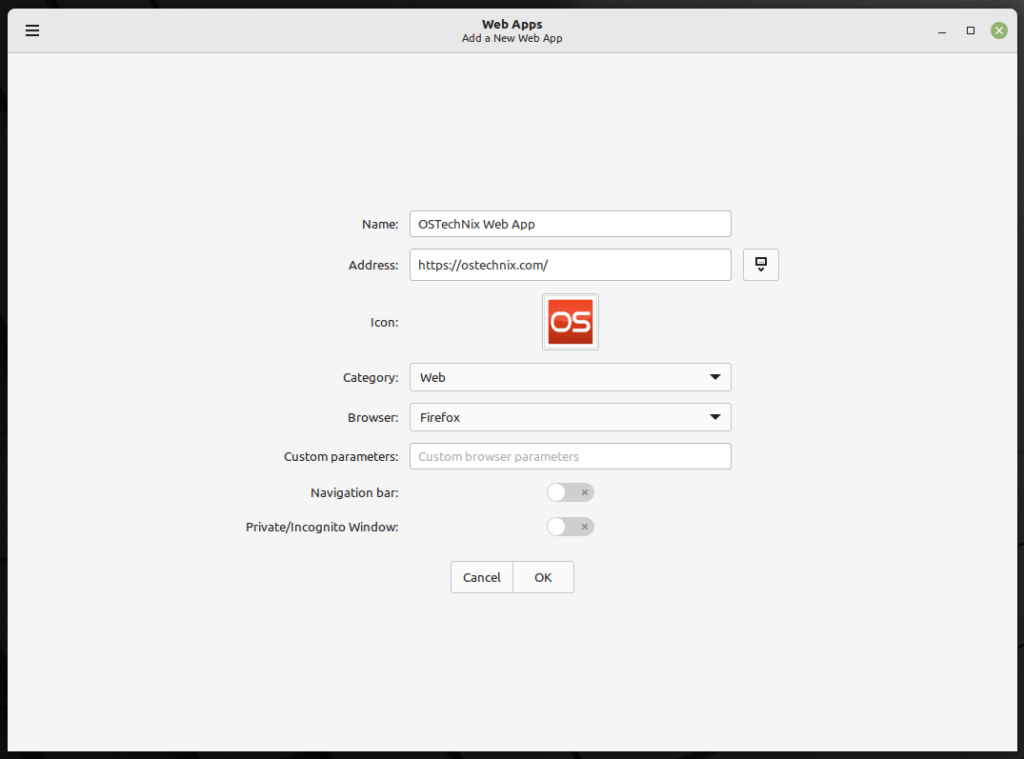Change the web app icon thumbnail

tap(570, 322)
